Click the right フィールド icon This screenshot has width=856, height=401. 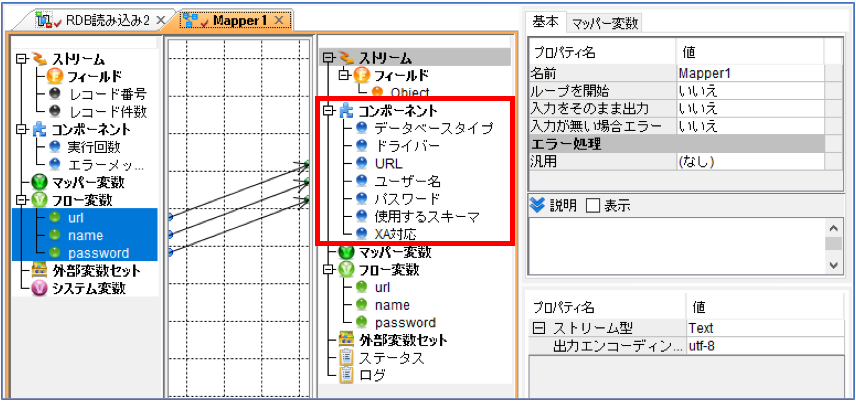pos(361,75)
